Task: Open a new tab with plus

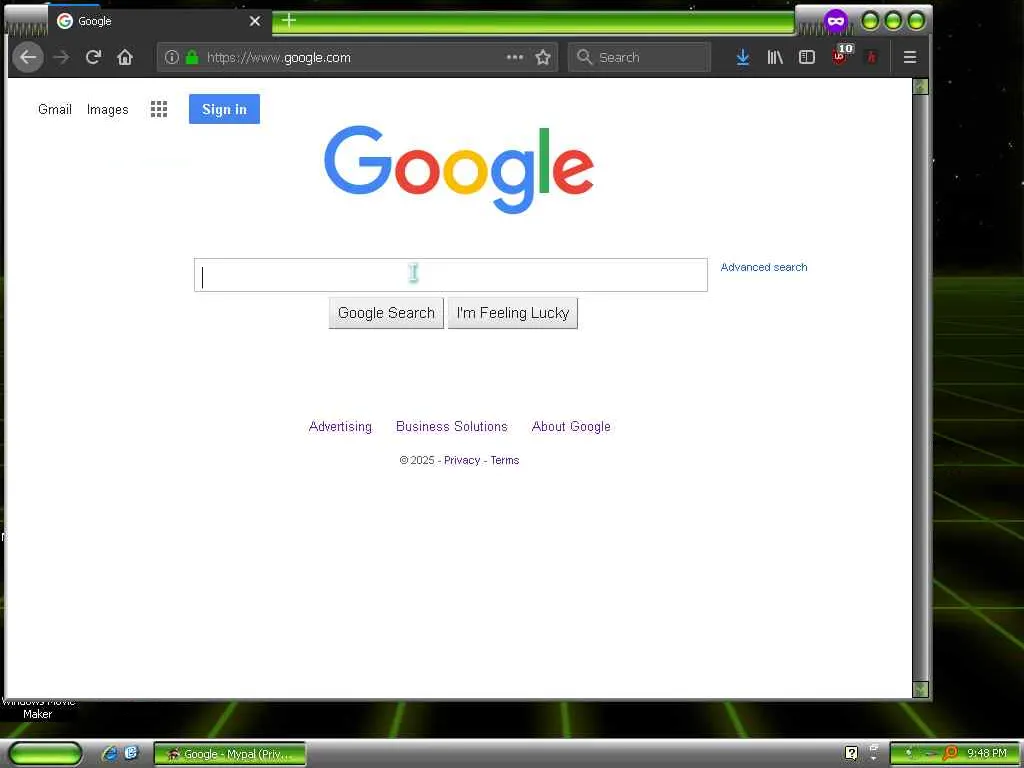Action: tap(289, 21)
